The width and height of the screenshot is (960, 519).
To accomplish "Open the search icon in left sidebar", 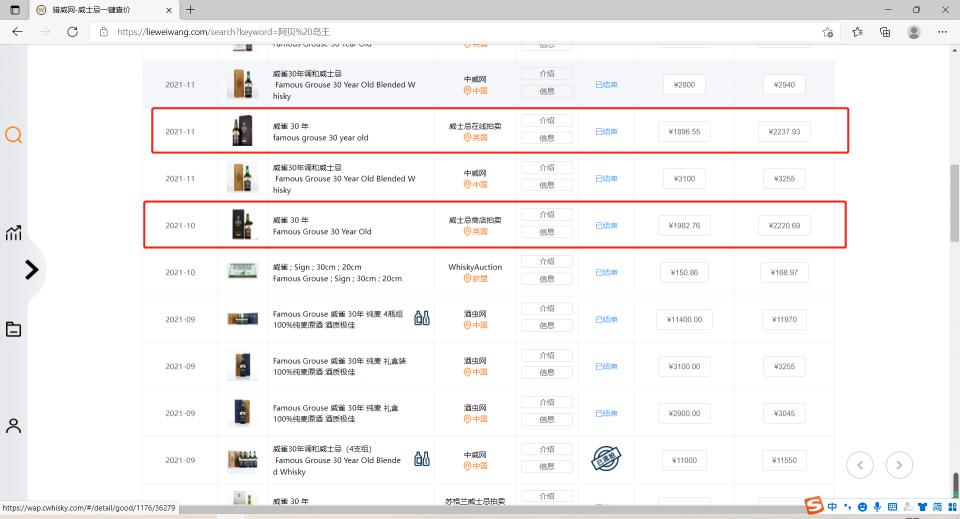I will [14, 135].
